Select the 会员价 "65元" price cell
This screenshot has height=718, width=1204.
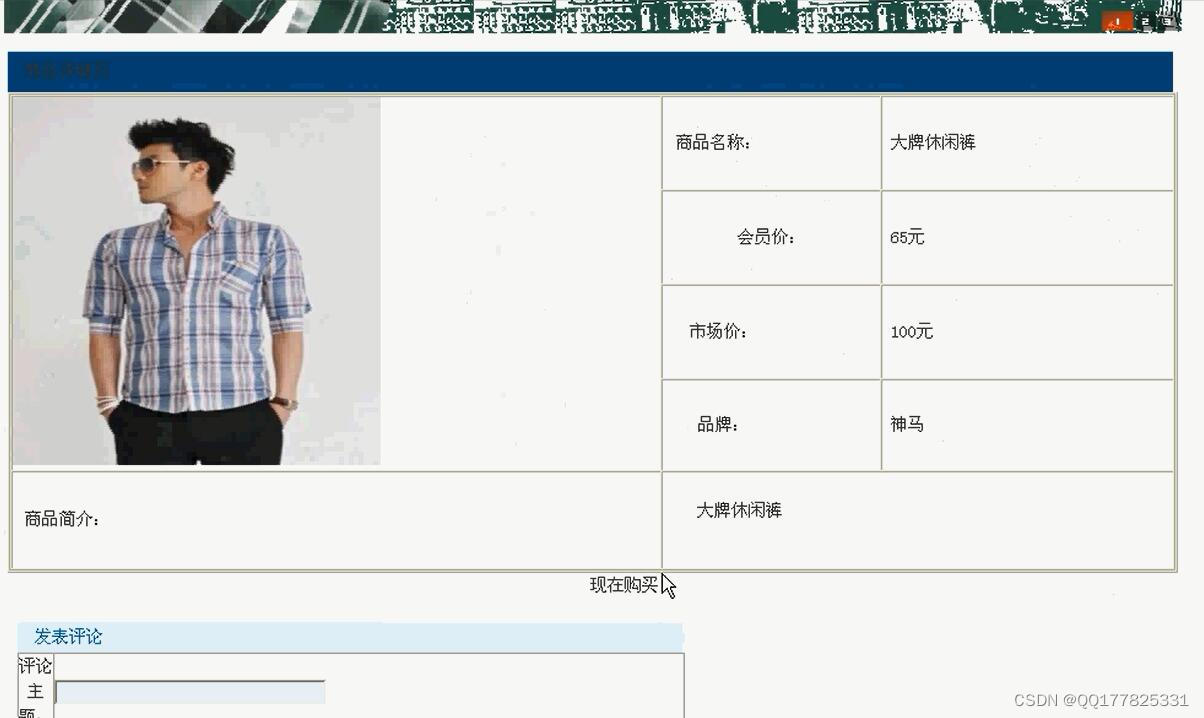[910, 238]
